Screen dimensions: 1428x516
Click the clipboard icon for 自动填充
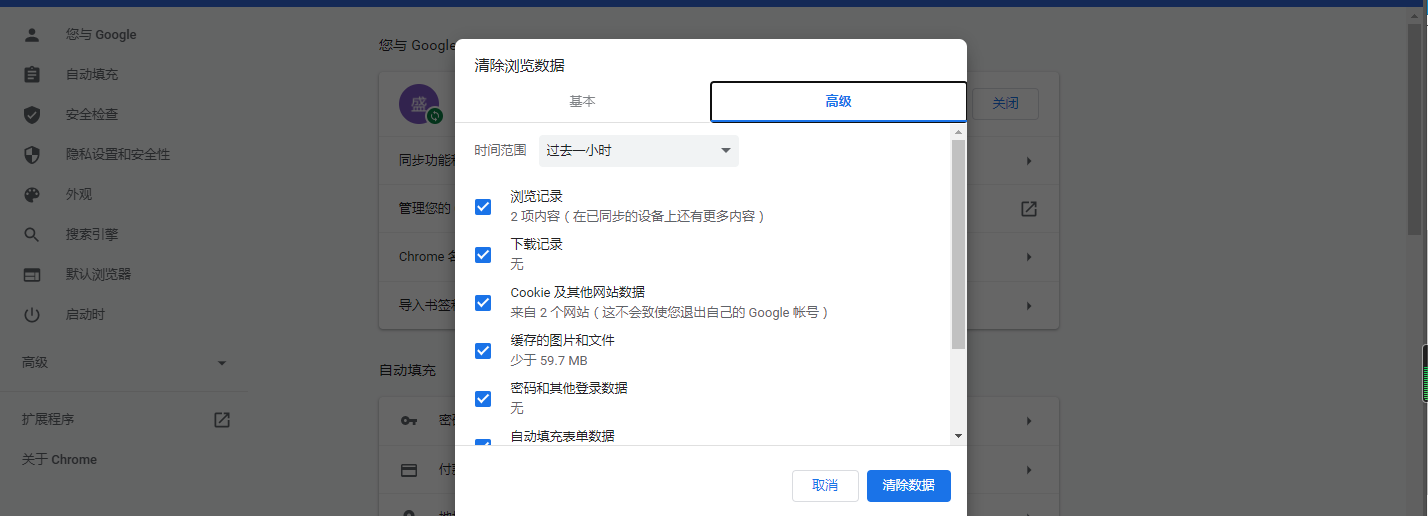pyautogui.click(x=32, y=75)
